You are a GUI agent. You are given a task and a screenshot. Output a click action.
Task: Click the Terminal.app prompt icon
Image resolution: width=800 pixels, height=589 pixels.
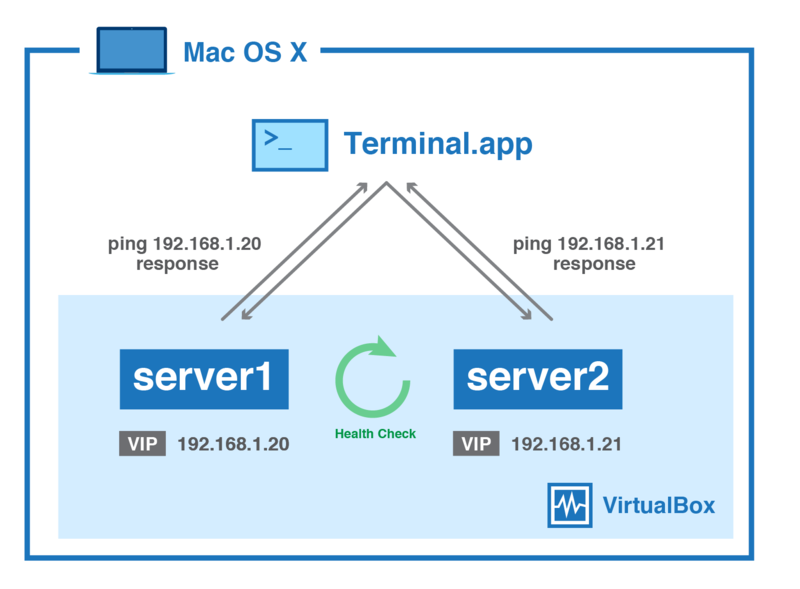point(290,145)
